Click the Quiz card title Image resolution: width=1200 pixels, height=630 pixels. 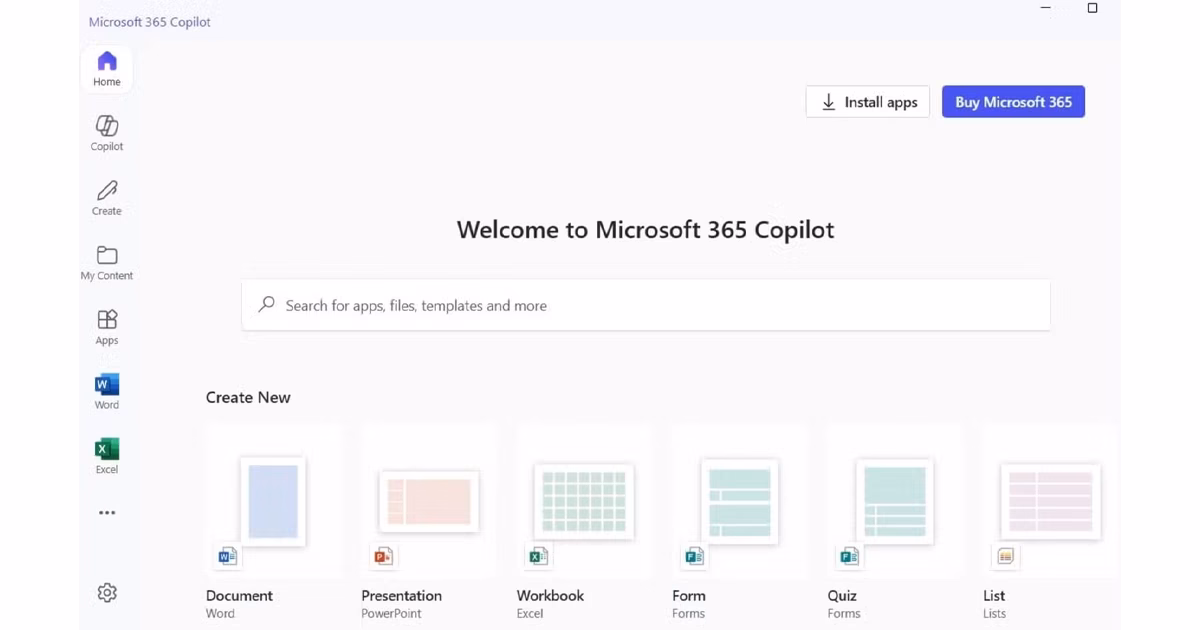pos(842,595)
